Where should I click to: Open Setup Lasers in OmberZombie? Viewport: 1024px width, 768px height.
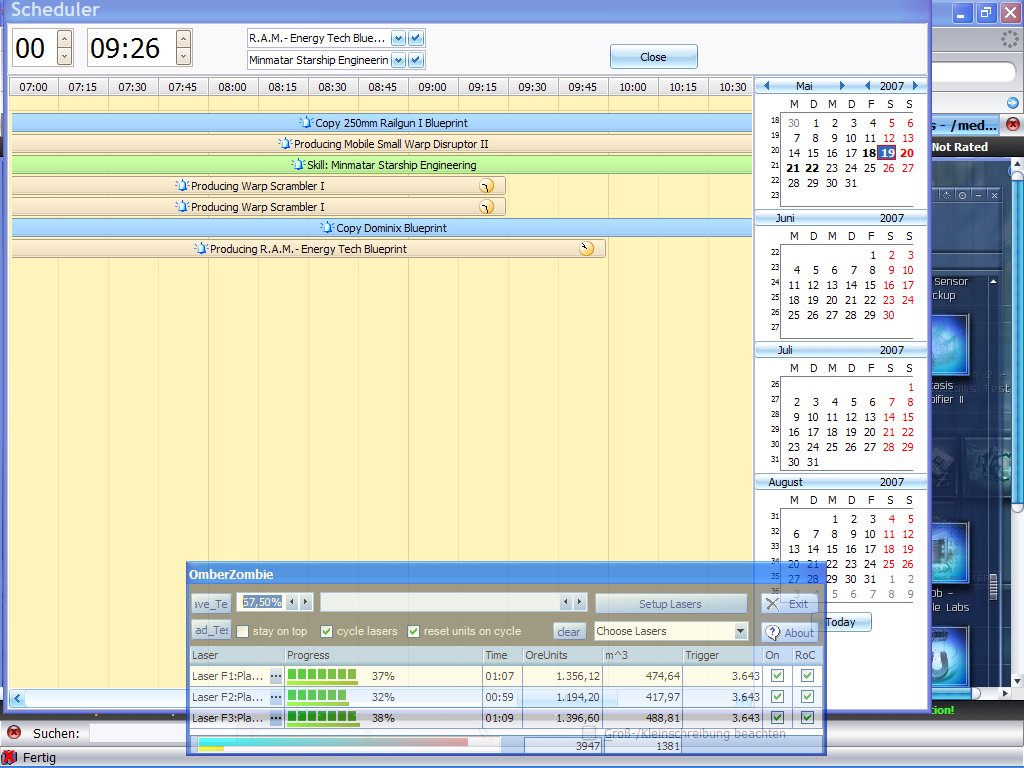(671, 603)
